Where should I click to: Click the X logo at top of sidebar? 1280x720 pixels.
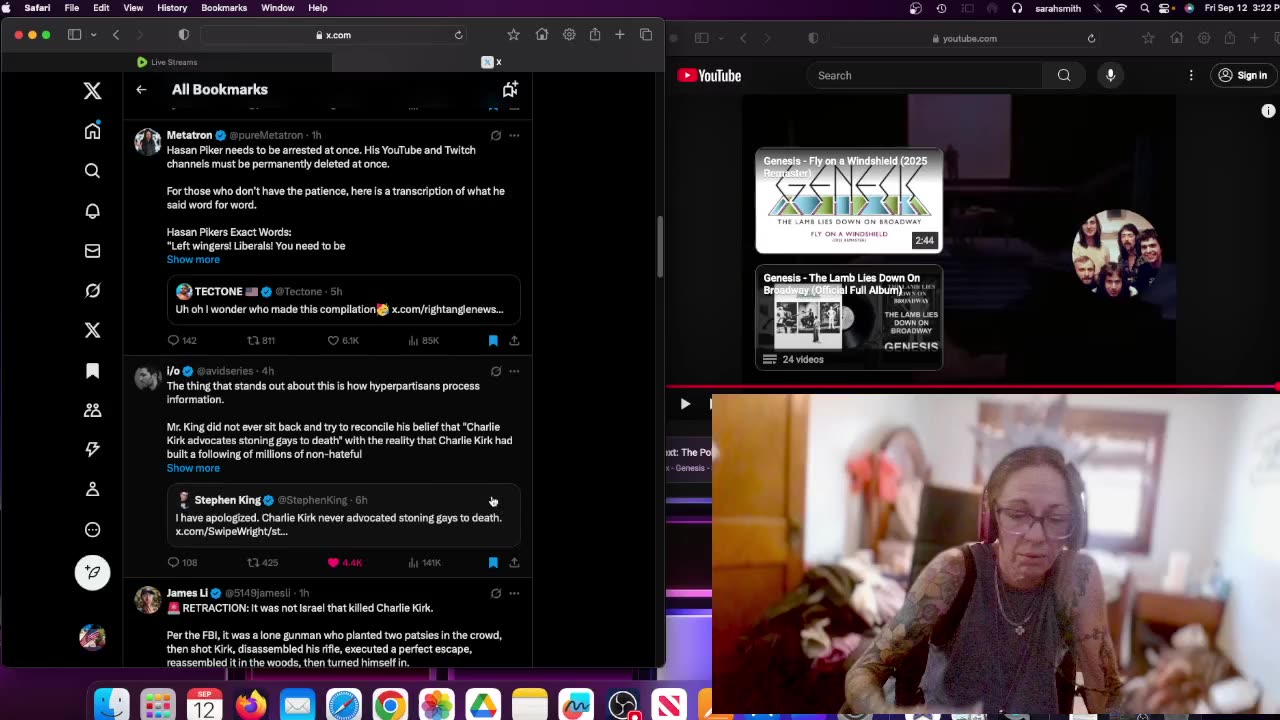pyautogui.click(x=92, y=91)
